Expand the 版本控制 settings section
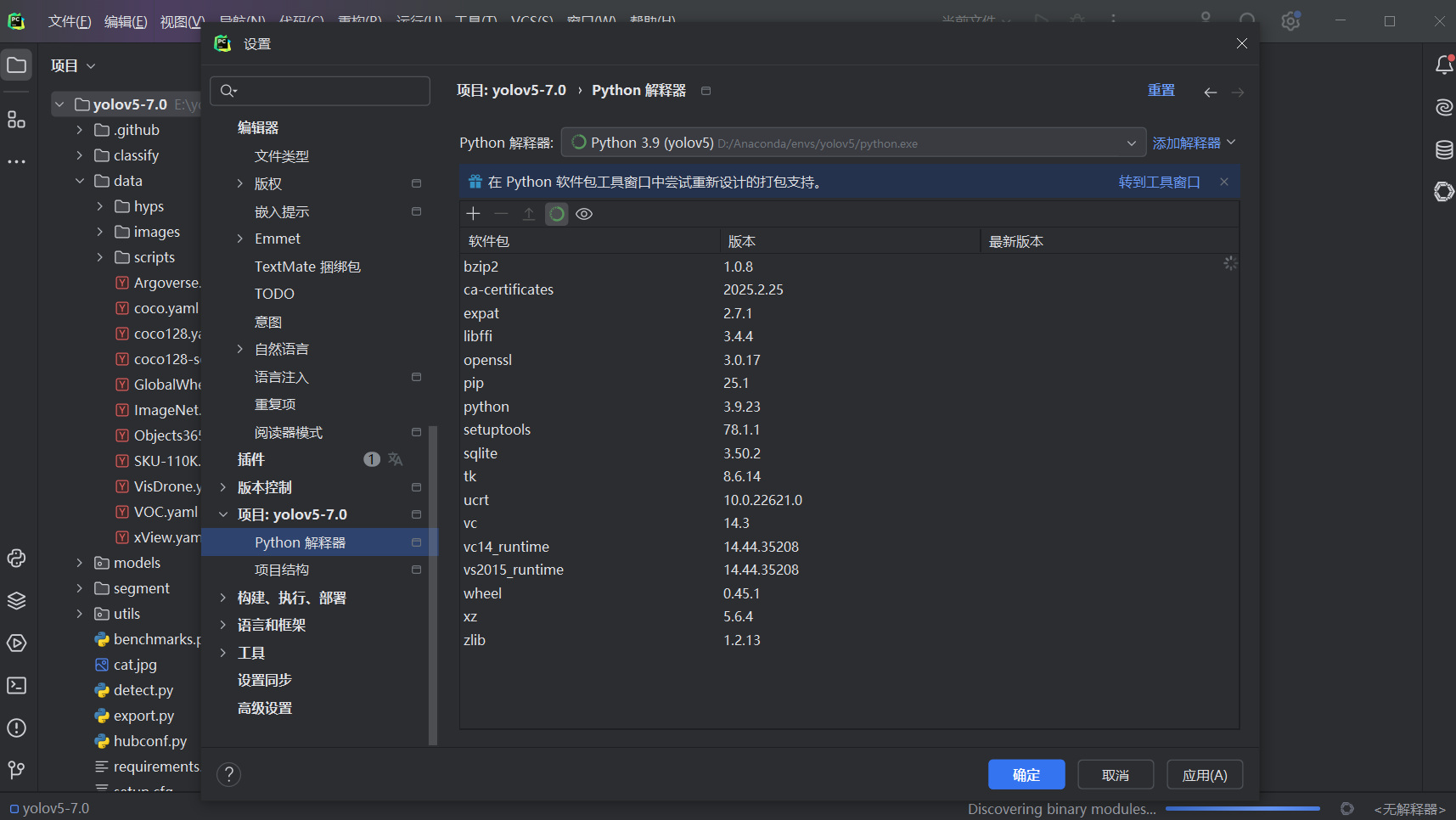 [x=223, y=487]
